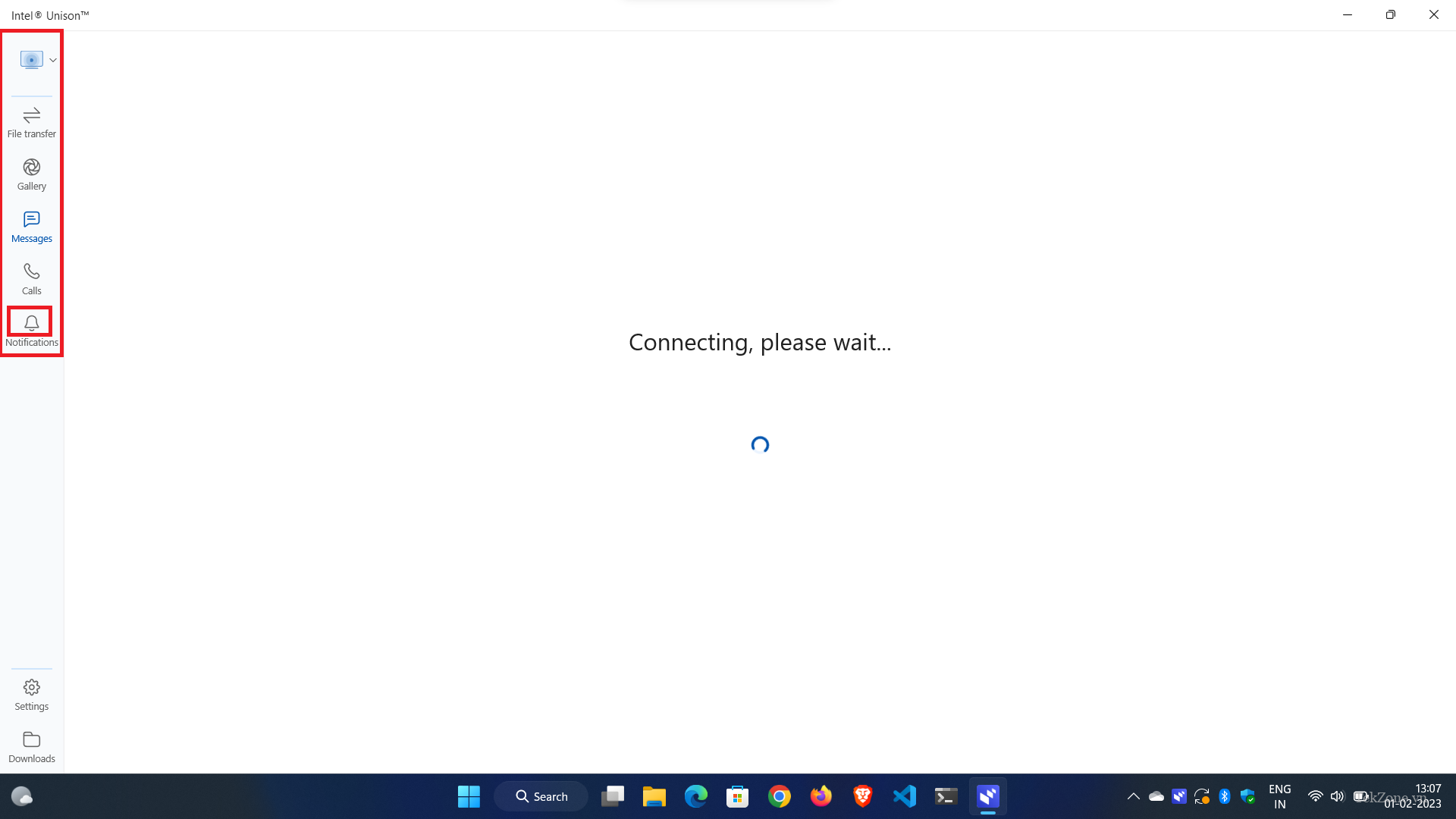Toggle calls visibility in sidebar
The width and height of the screenshot is (1456, 819).
(x=32, y=278)
